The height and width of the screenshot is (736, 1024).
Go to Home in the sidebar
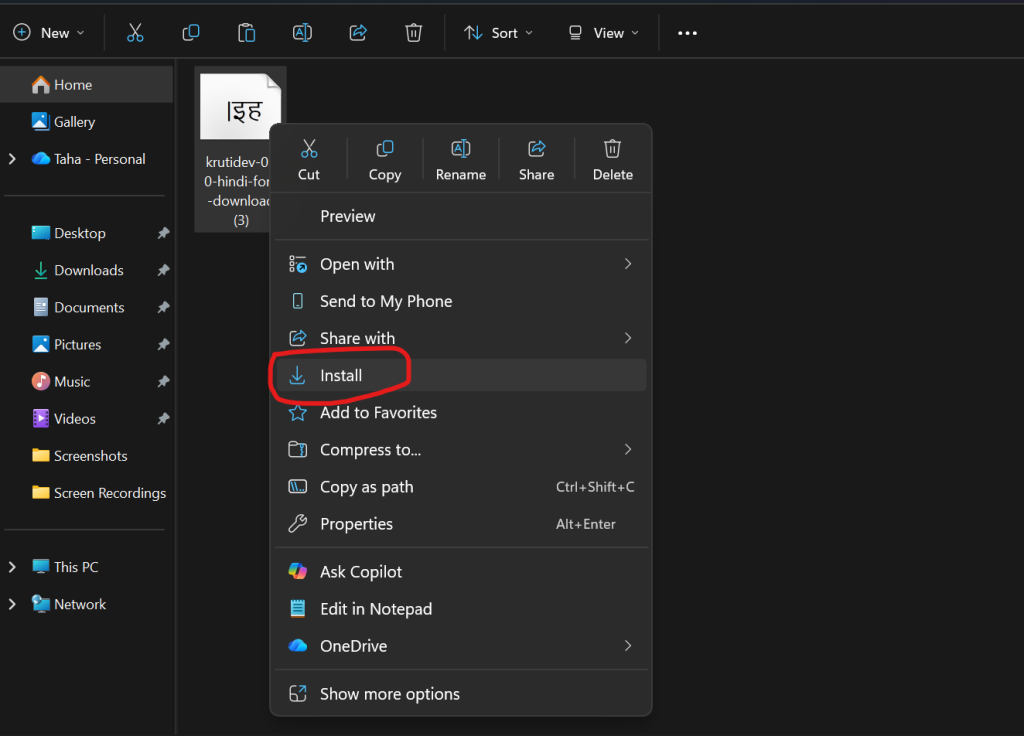click(88, 85)
